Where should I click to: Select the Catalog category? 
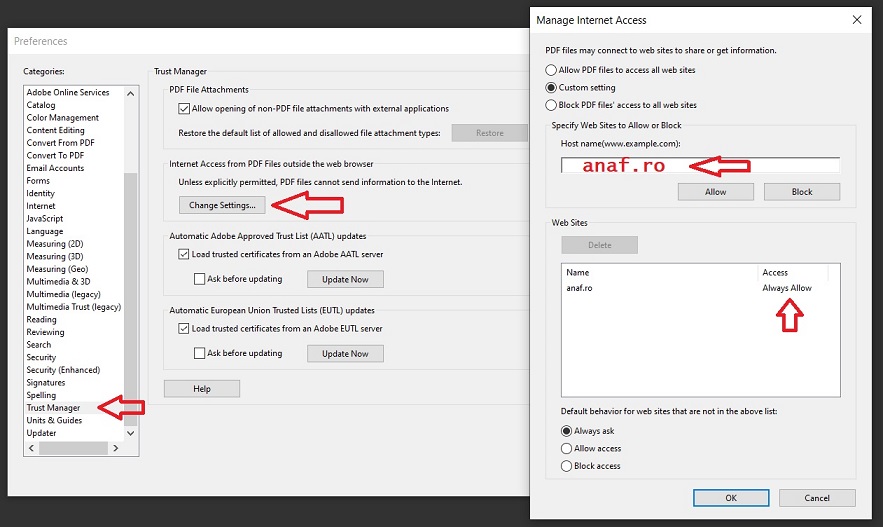(41, 105)
